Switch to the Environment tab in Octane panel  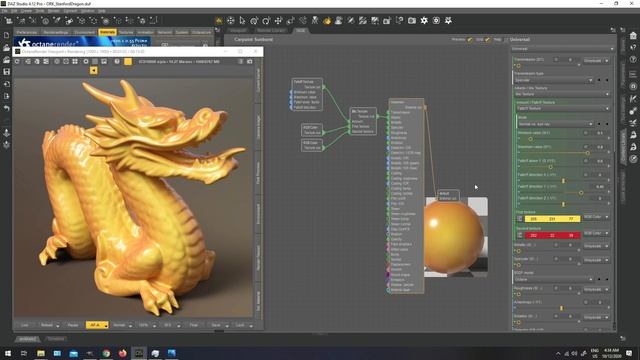pos(84,32)
